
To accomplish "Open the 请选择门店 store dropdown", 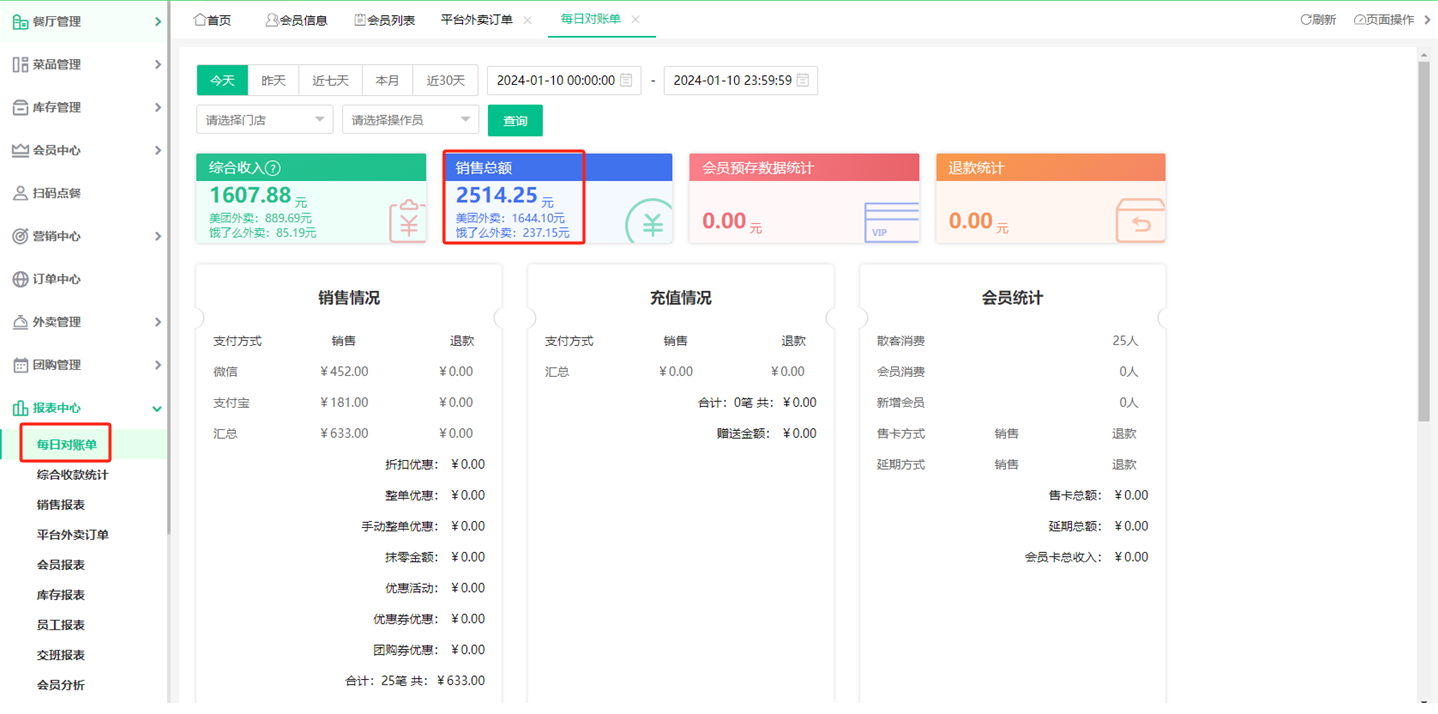I will point(264,119).
